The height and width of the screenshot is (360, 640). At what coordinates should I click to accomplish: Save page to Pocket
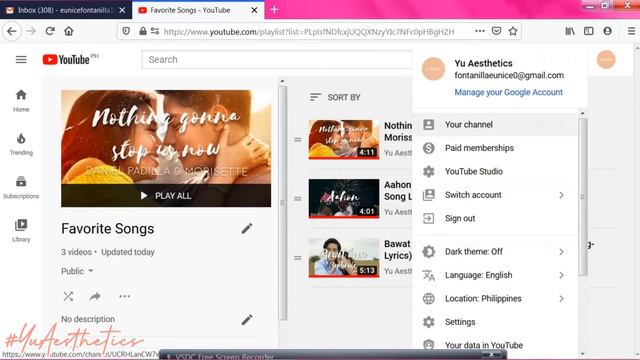(496, 31)
